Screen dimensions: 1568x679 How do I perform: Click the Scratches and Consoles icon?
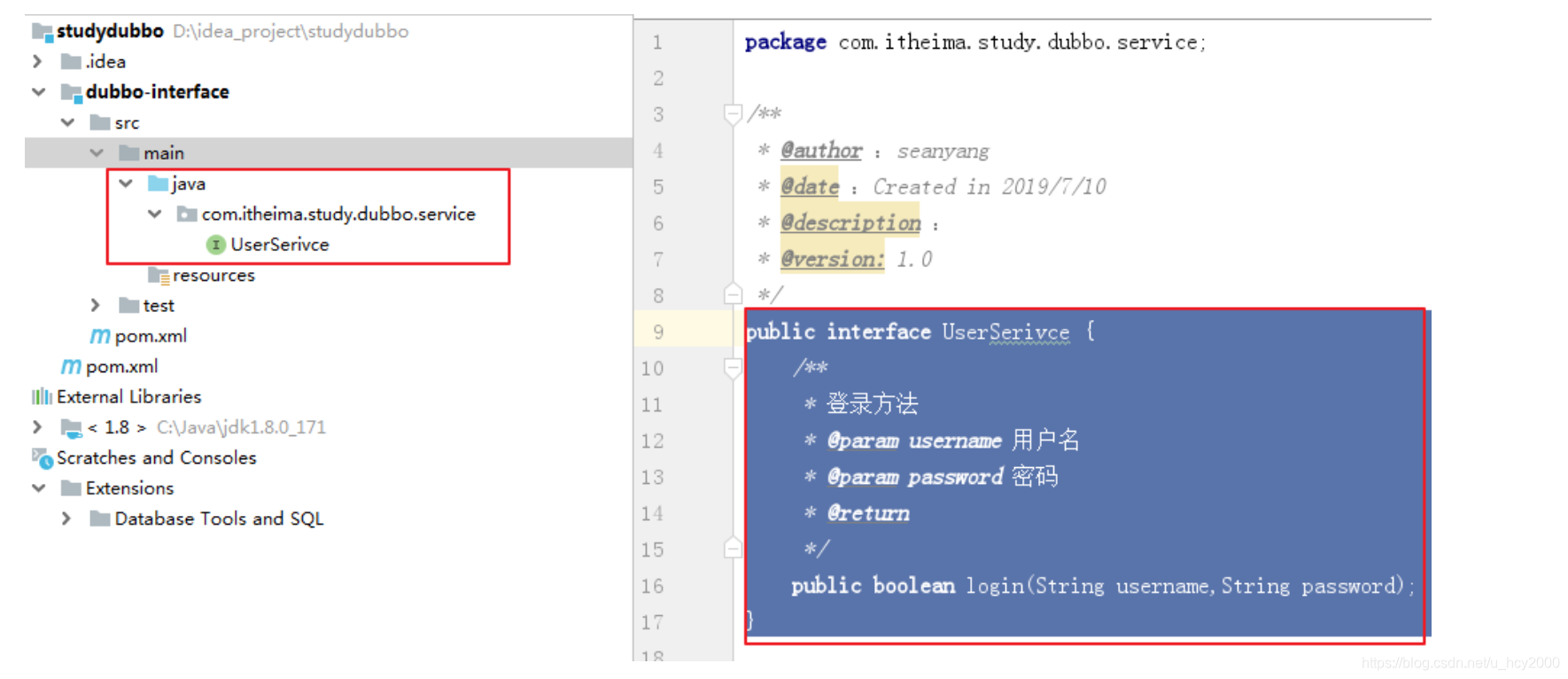[x=43, y=458]
